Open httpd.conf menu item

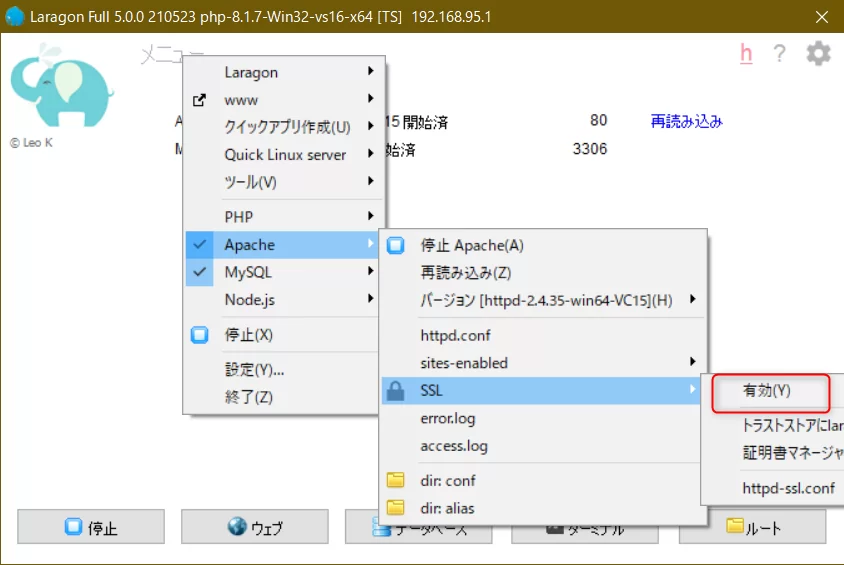click(x=455, y=335)
